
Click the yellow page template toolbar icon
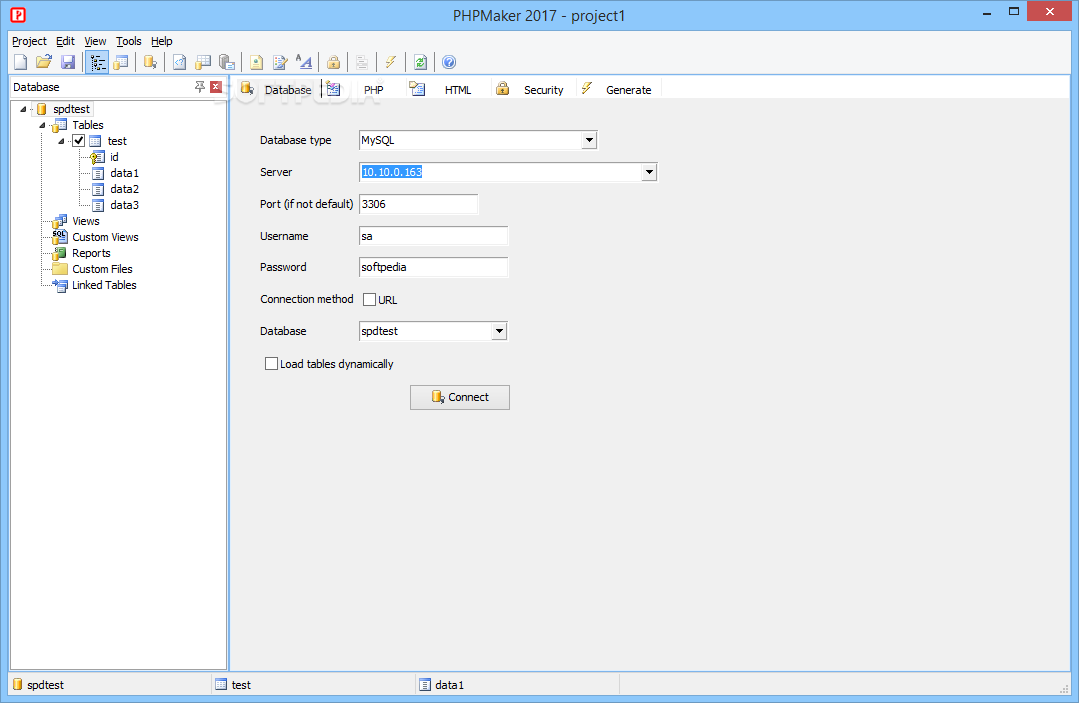coord(256,63)
